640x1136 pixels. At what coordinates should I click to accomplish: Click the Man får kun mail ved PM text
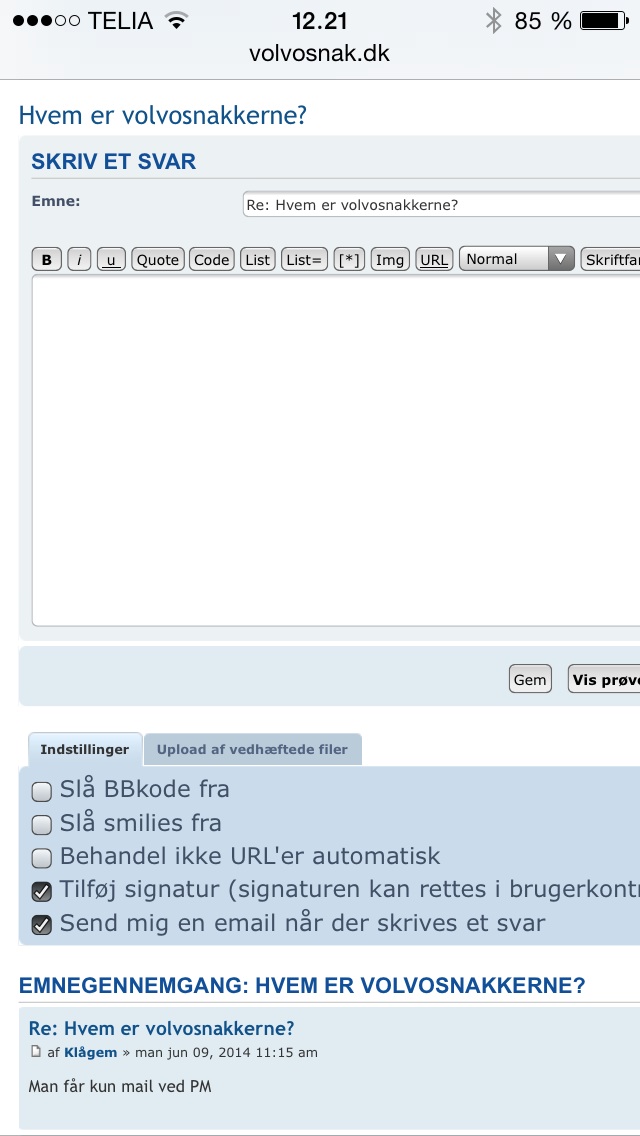(120, 1087)
